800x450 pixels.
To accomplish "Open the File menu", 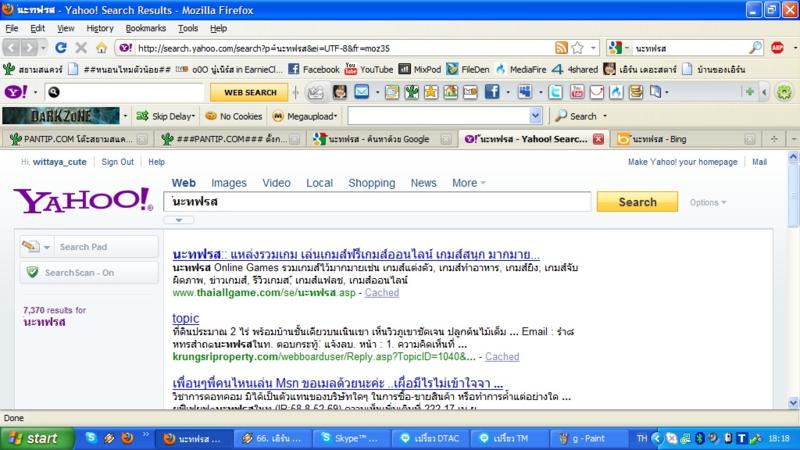I will (12, 29).
